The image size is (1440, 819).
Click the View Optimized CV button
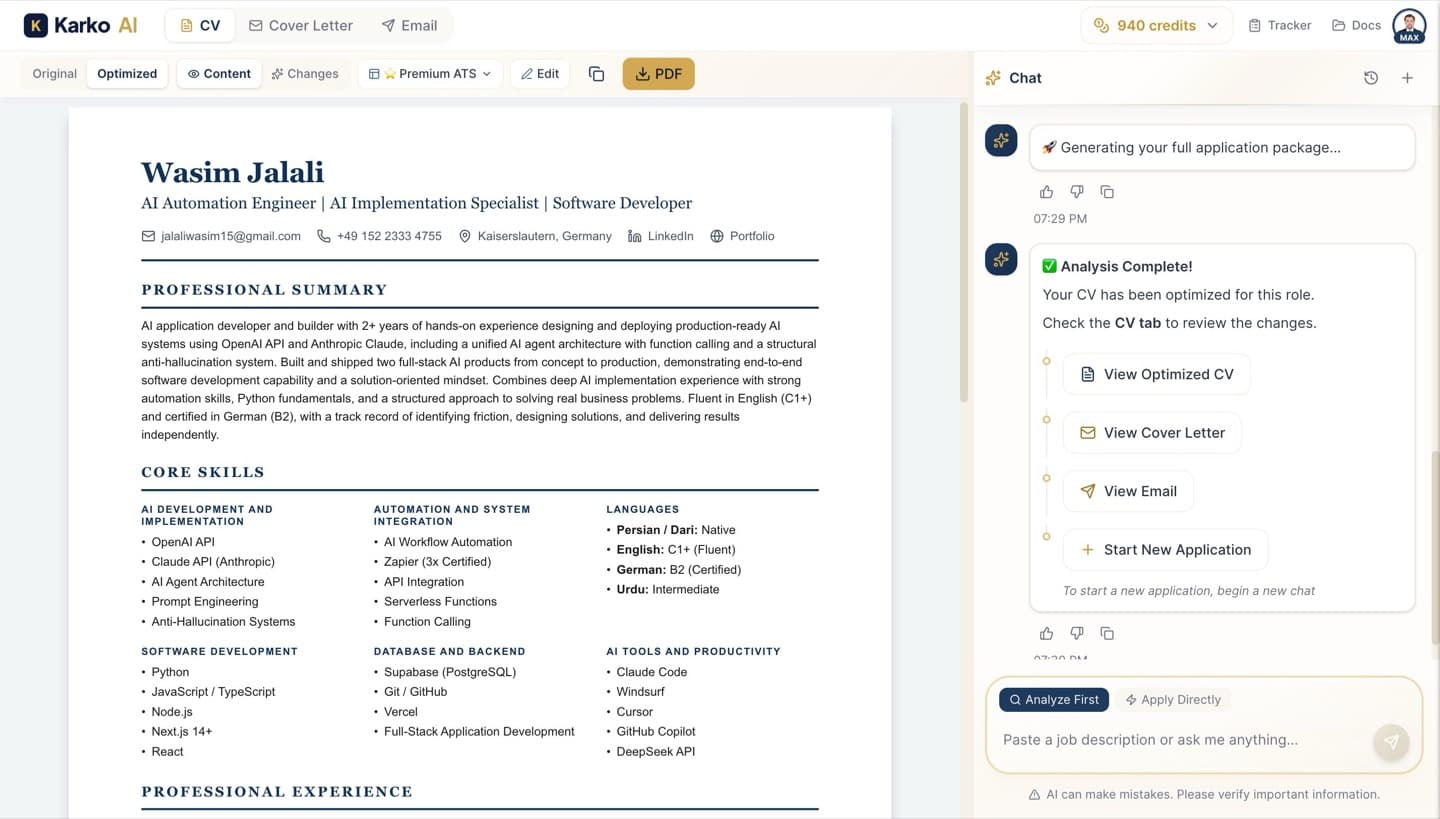(x=1156, y=374)
